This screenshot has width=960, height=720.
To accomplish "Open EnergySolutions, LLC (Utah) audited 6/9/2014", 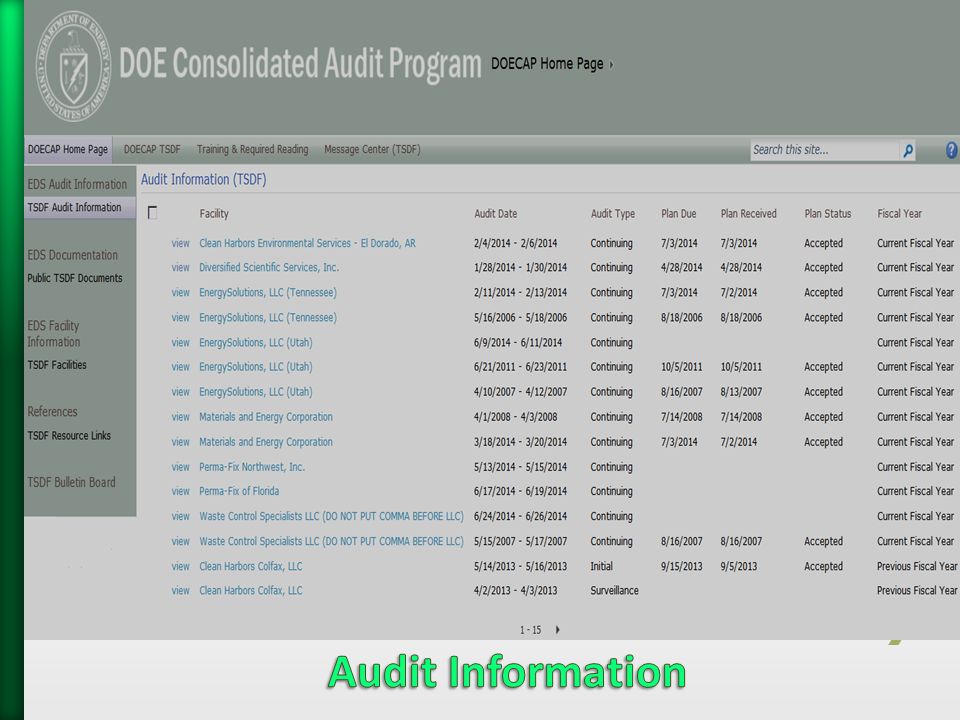I will 255,343.
